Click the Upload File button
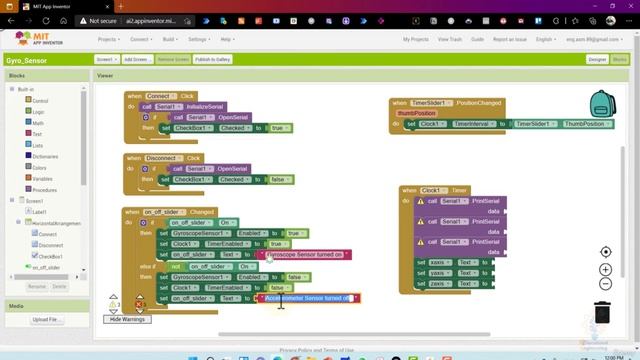This screenshot has width=640, height=360. pos(46,319)
